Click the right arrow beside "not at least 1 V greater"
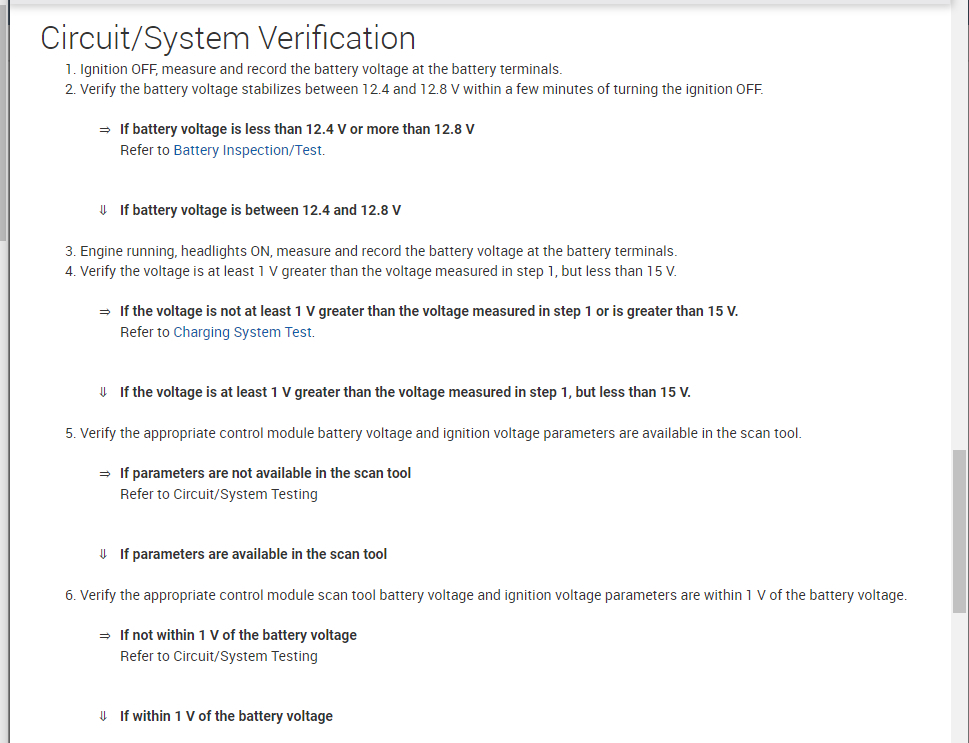 [x=104, y=312]
